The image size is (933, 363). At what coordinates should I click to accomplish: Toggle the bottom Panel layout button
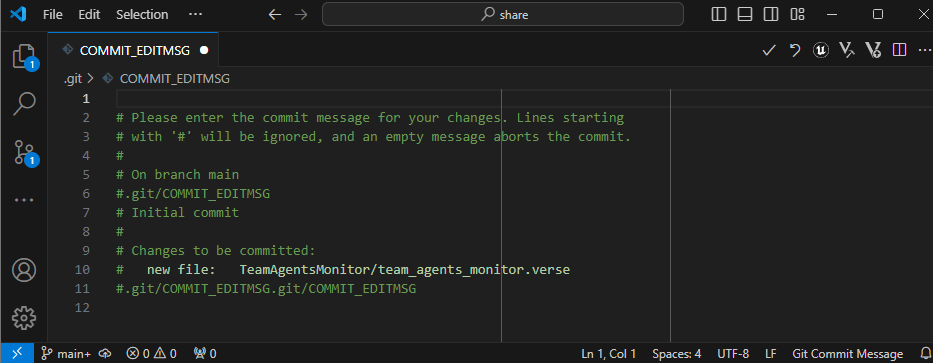(745, 14)
